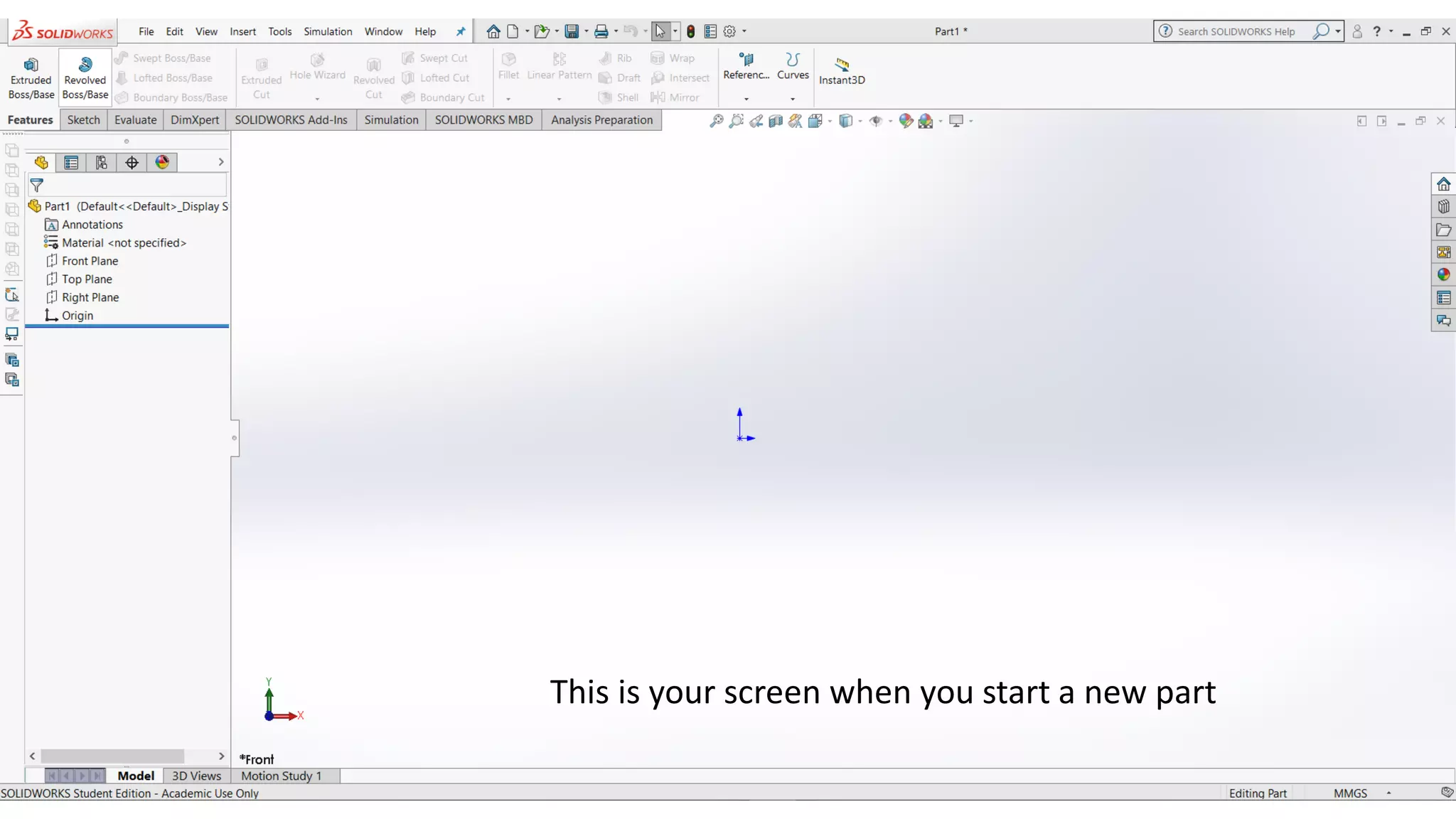Switch to the Sketch tab
This screenshot has width=1456, height=819.
[83, 119]
